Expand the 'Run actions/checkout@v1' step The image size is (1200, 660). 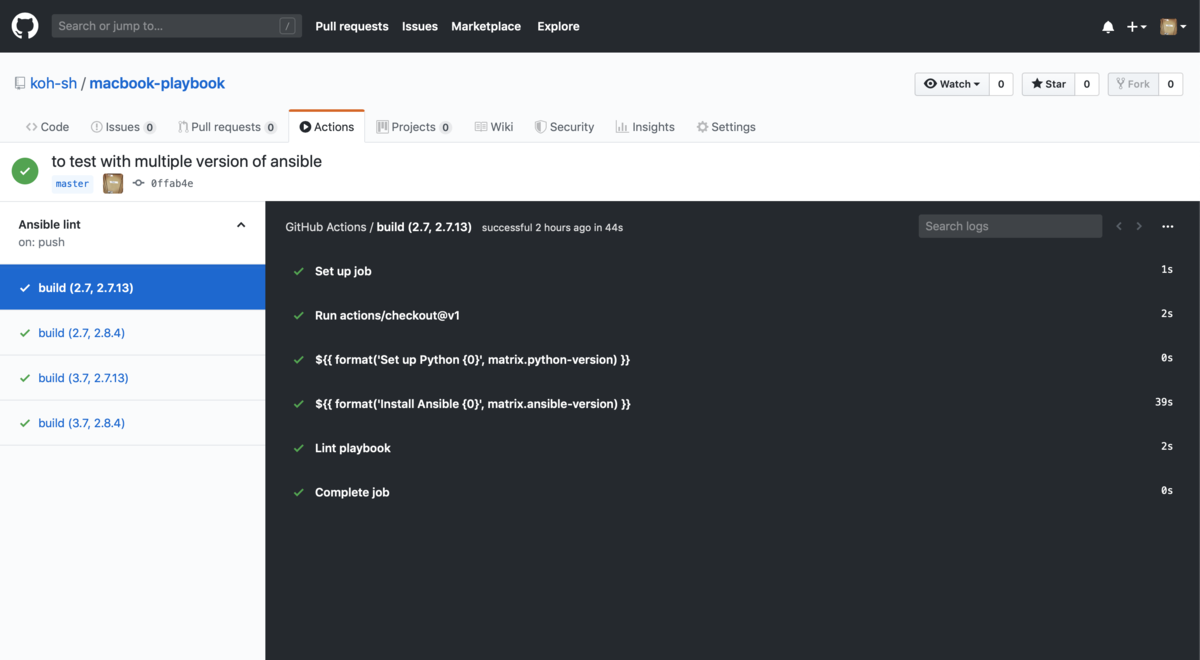click(732, 315)
